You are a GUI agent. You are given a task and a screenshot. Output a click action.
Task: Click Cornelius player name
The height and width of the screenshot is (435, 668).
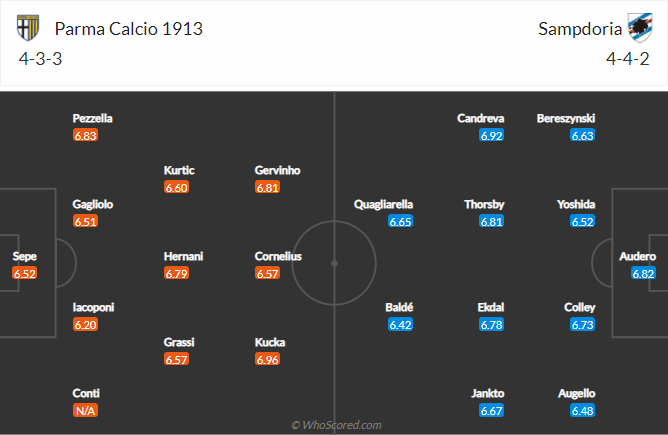[x=278, y=256]
